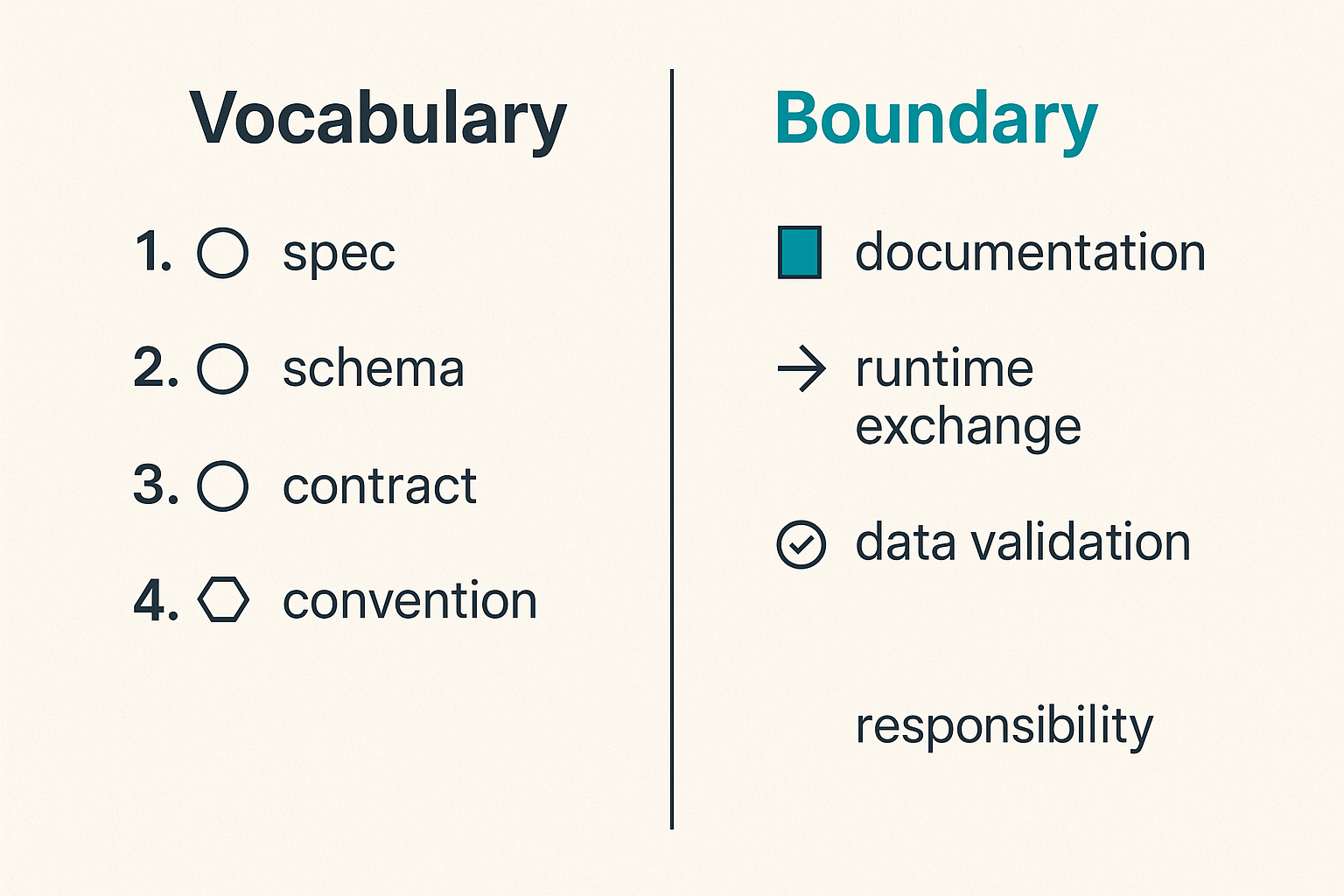Select the circle next to spec
The height and width of the screenshot is (896, 1344).
(223, 253)
